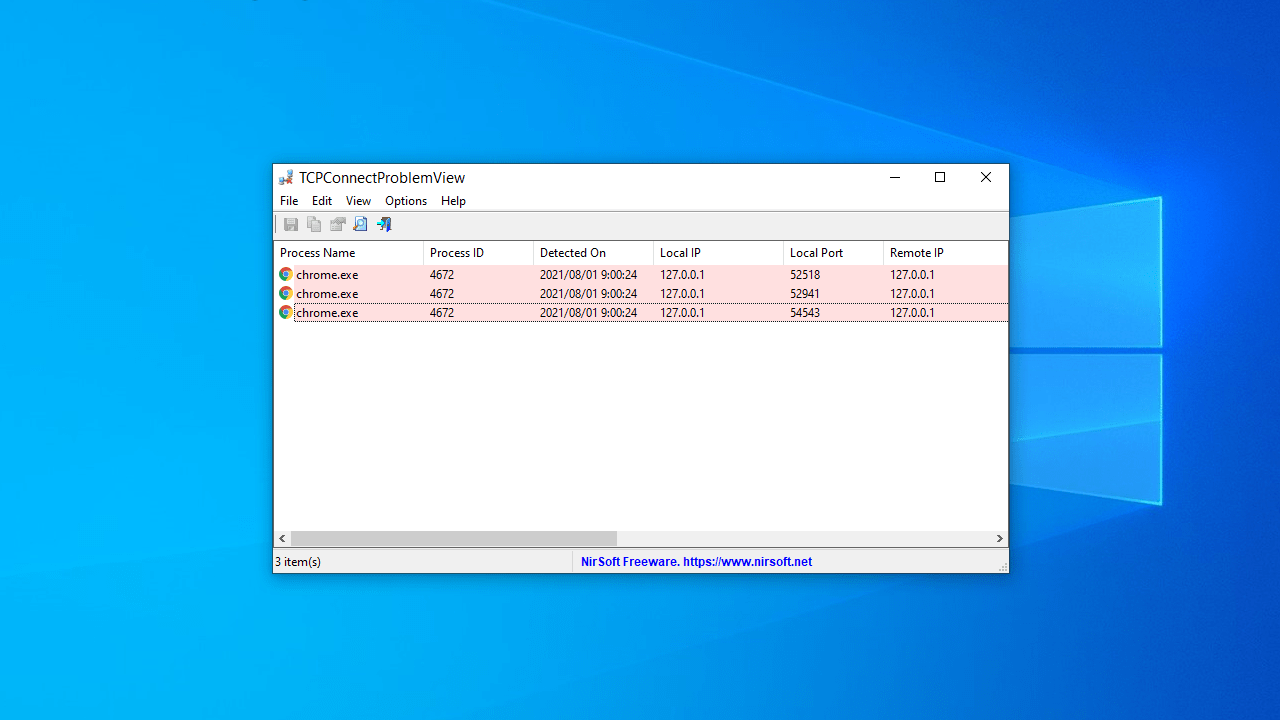Image resolution: width=1280 pixels, height=720 pixels.
Task: Click the Copy selected items toolbar icon
Action: pyautogui.click(x=314, y=225)
